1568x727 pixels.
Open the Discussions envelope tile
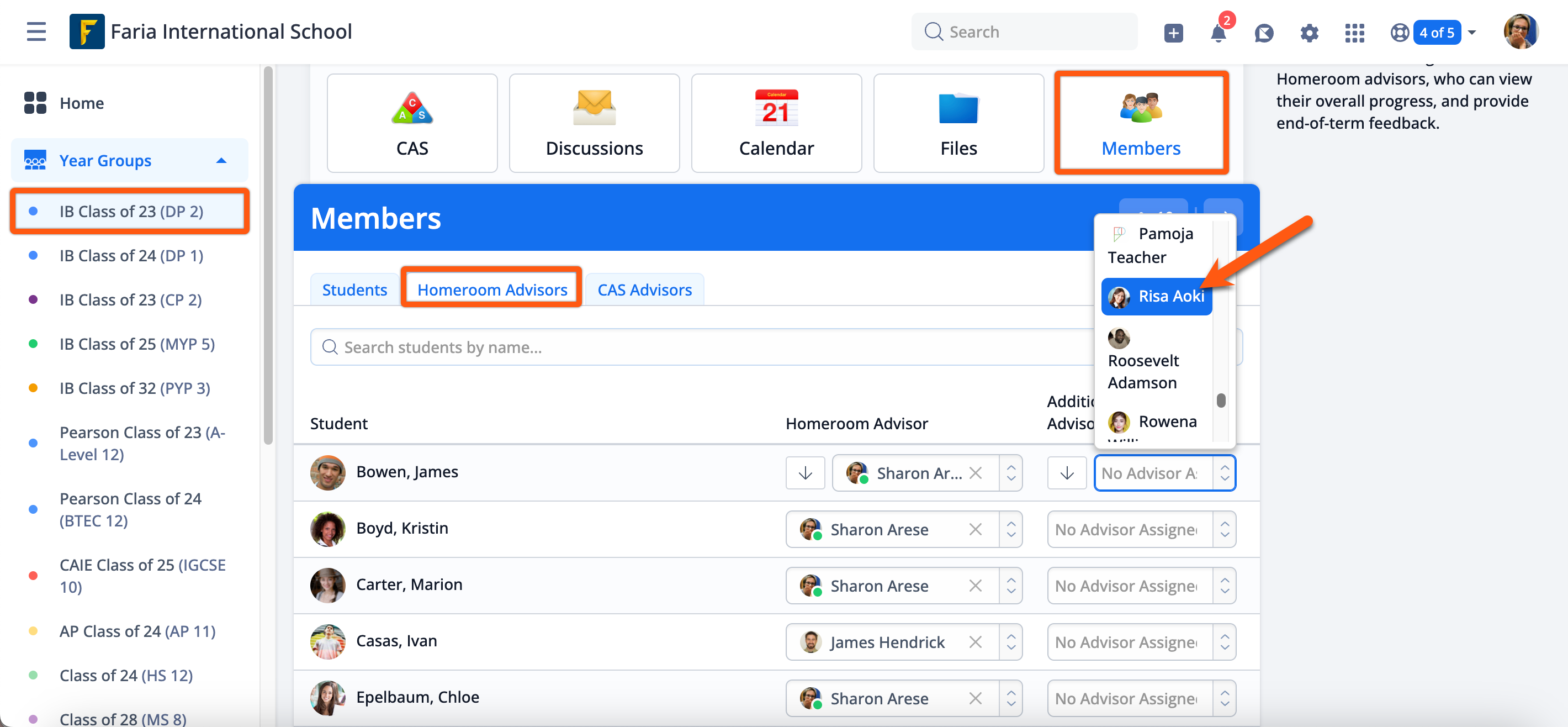594,123
